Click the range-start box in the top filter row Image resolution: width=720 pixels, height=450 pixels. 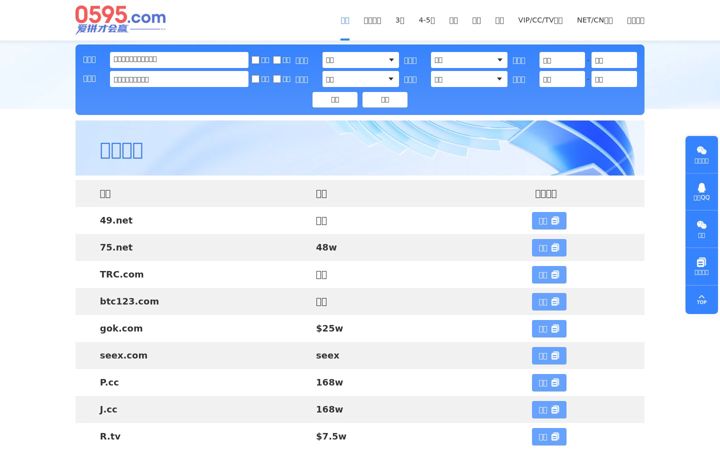(x=562, y=60)
